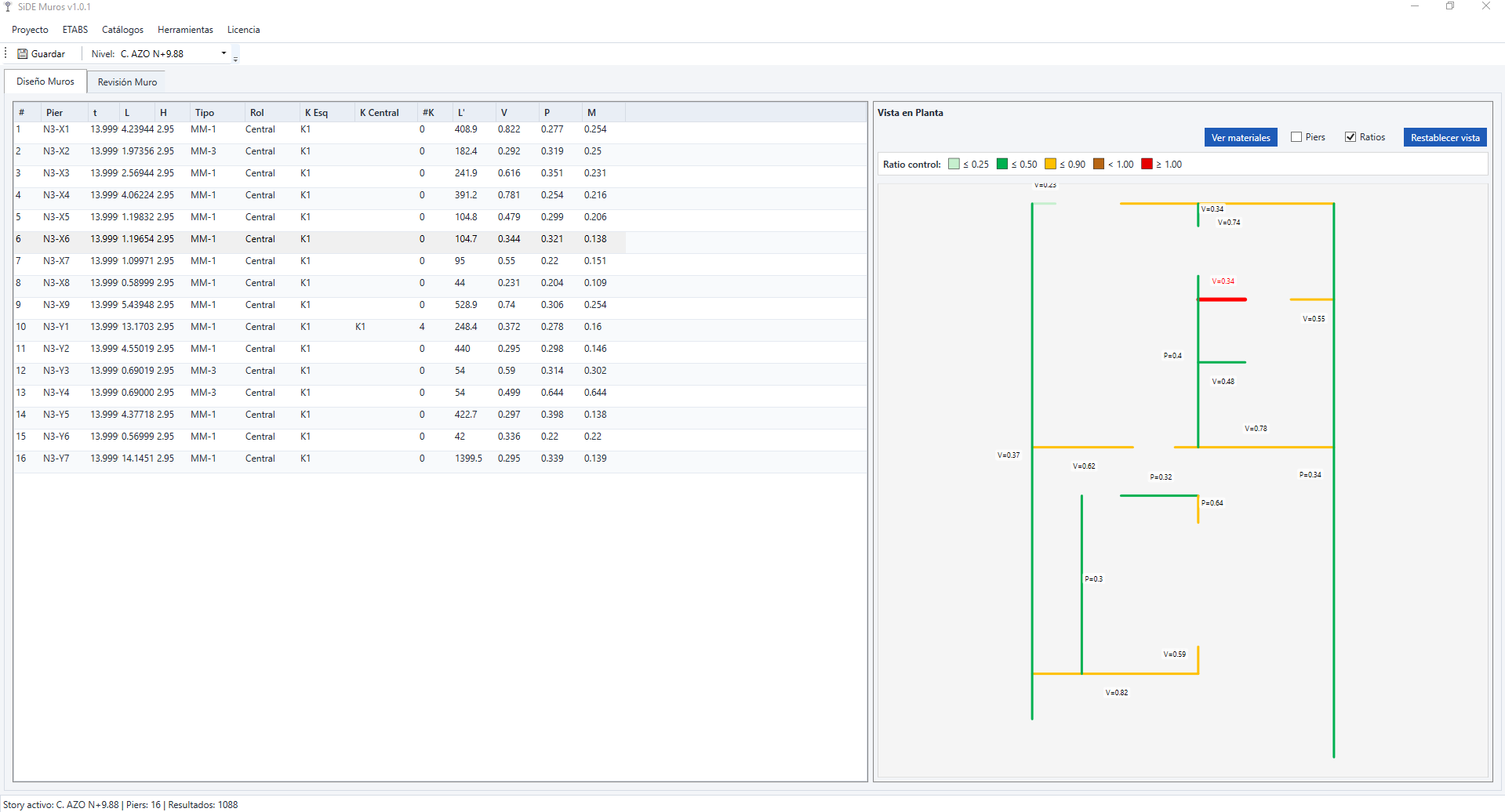This screenshot has height=812, width=1505.
Task: Open the Nivel level dropdown
Action: tap(224, 54)
